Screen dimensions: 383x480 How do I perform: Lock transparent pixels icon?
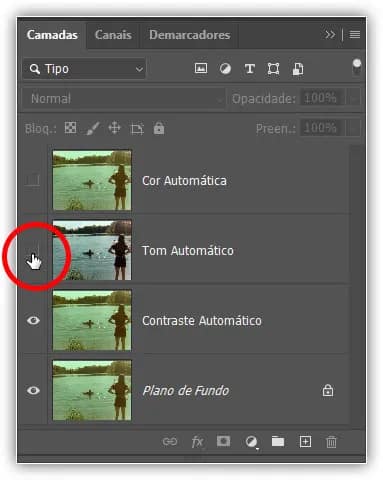[70, 128]
